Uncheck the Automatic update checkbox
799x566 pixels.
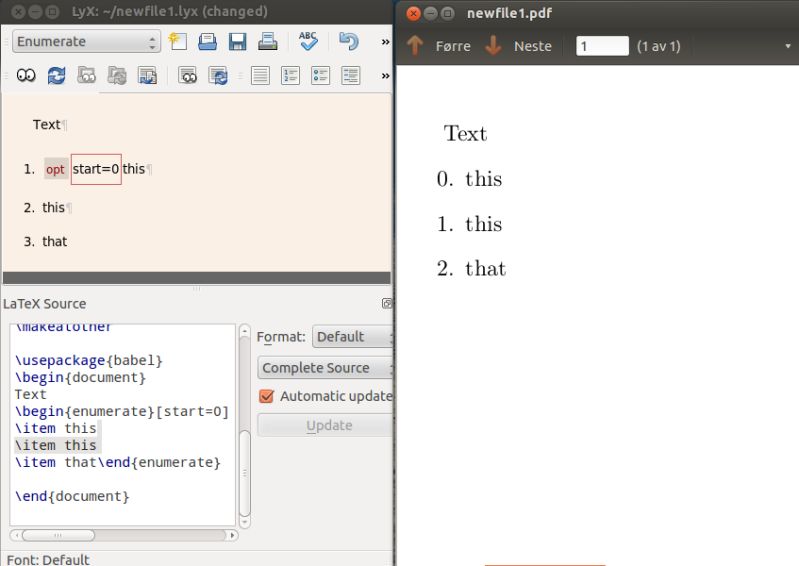[x=266, y=396]
